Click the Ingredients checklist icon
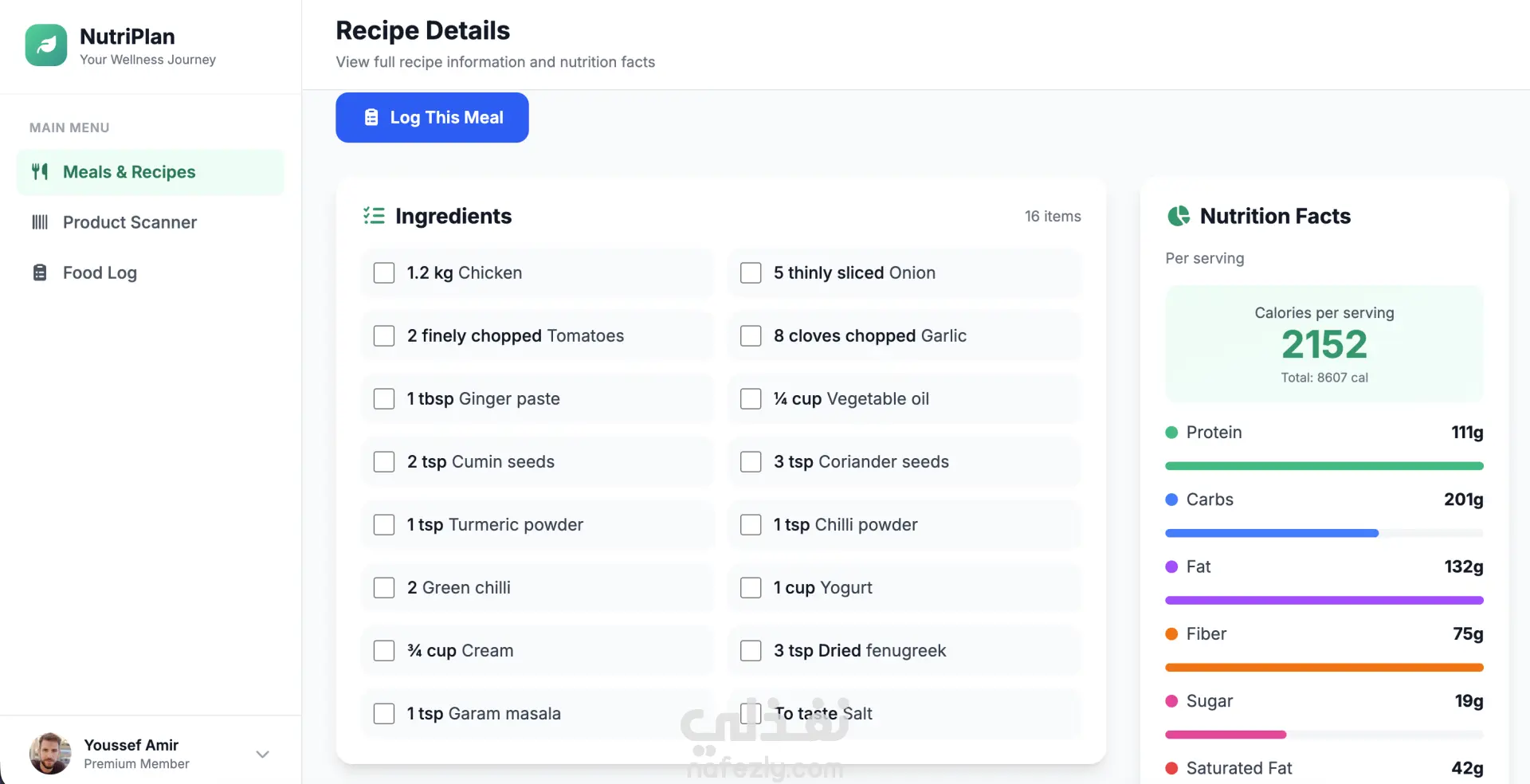Viewport: 1530px width, 784px height. [x=374, y=216]
